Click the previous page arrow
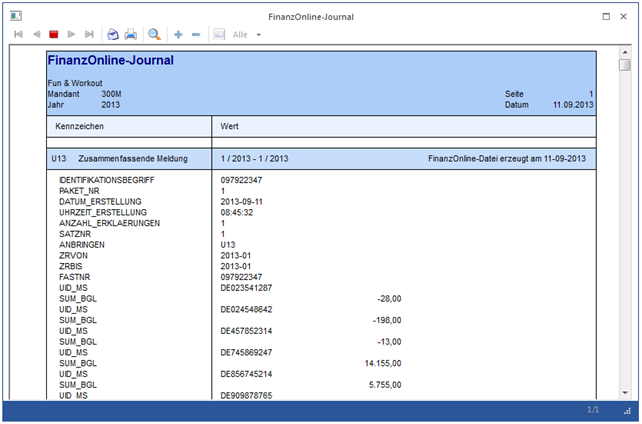642x424 pixels. [36, 34]
